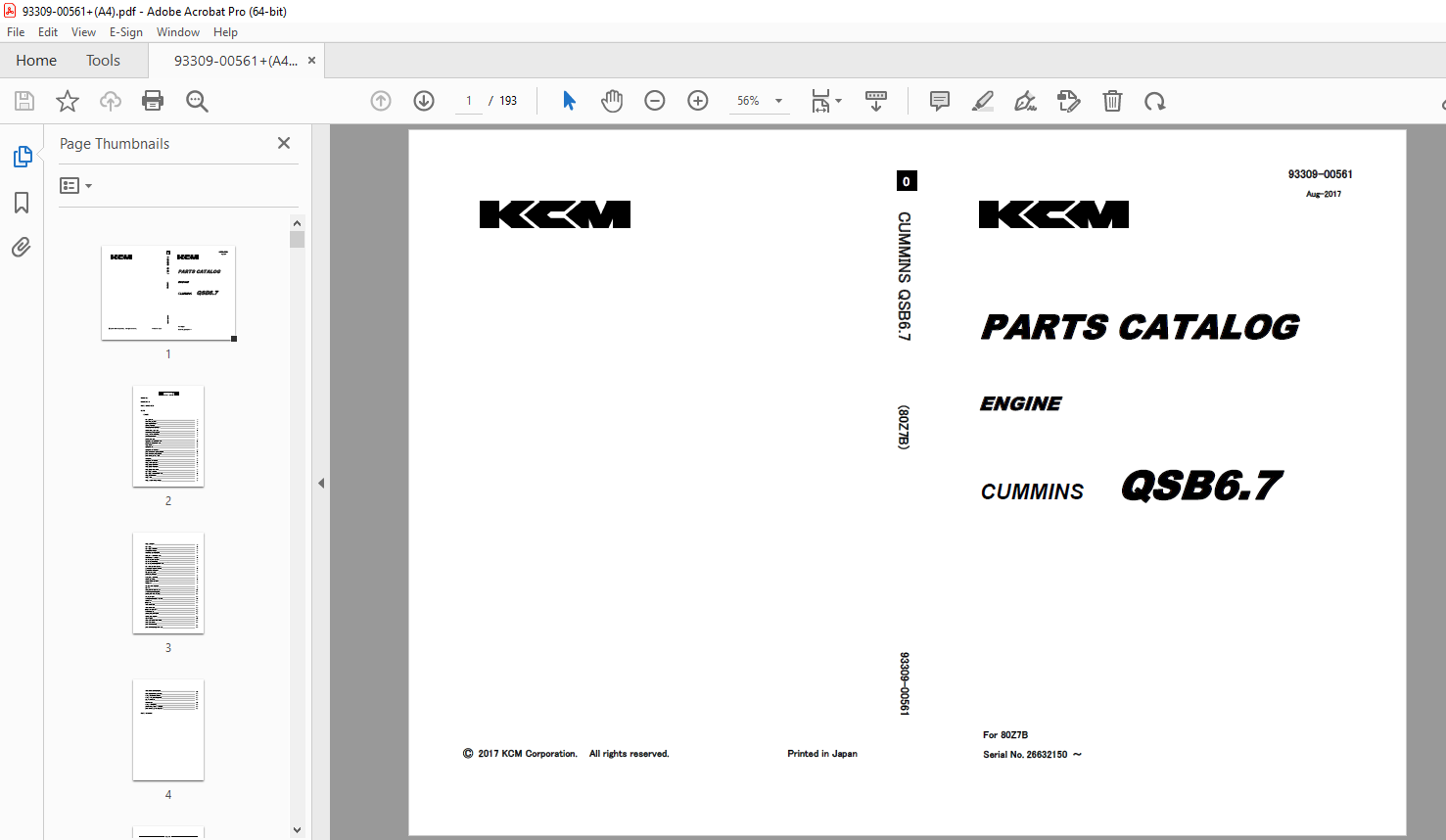This screenshot has width=1446, height=840.
Task: Zoom out with minus button
Action: point(655,101)
